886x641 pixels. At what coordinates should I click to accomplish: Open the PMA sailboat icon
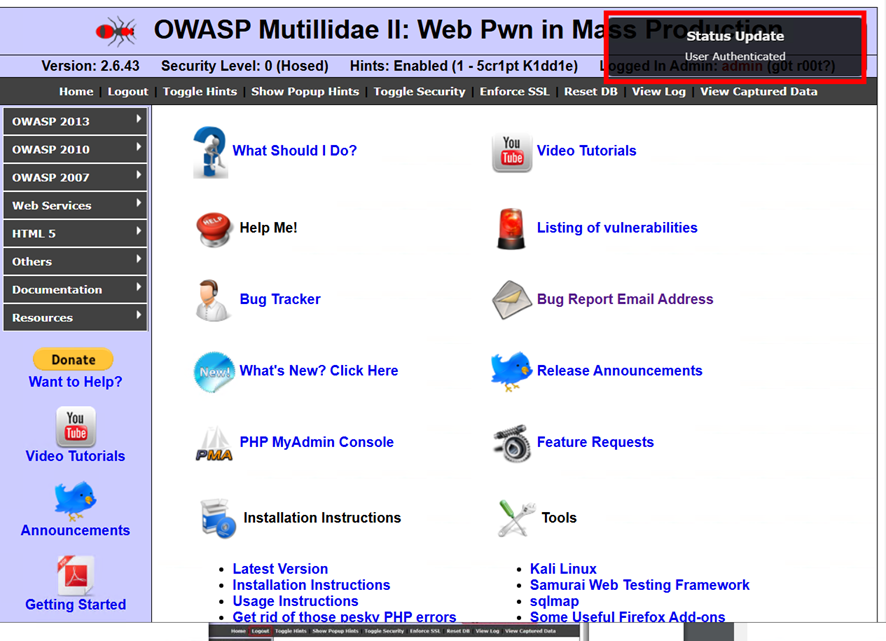click(x=214, y=444)
